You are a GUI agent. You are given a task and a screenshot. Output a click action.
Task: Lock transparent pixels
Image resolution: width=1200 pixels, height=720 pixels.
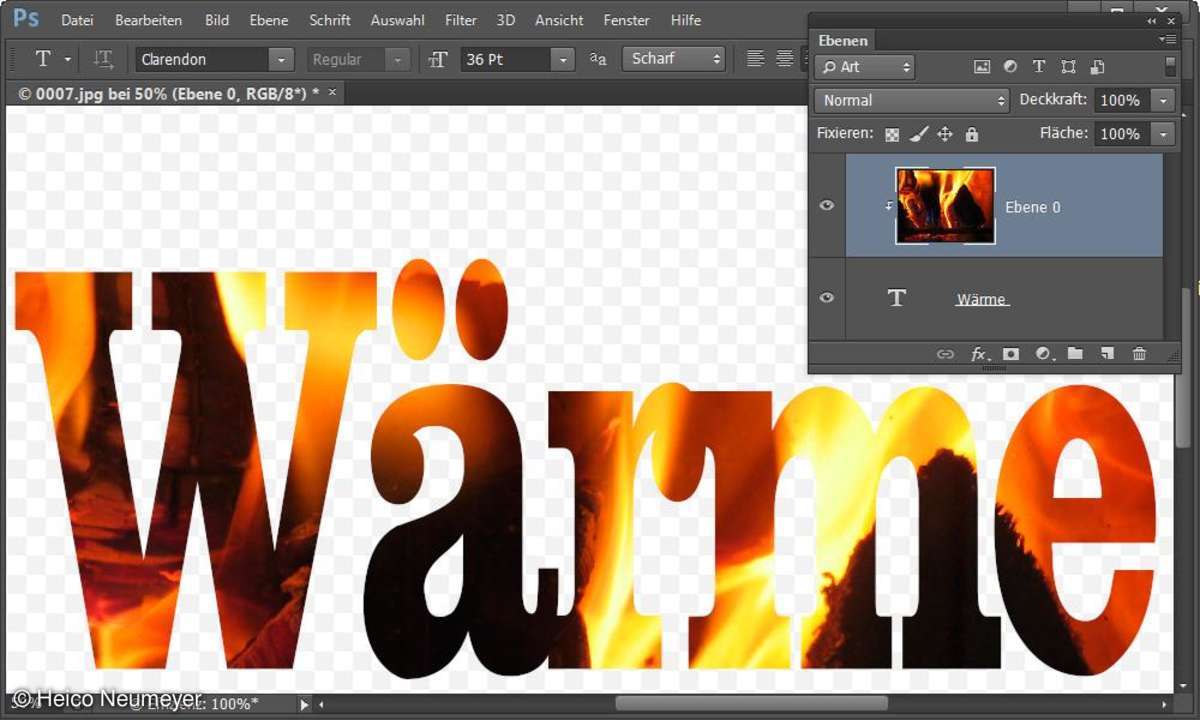click(892, 134)
